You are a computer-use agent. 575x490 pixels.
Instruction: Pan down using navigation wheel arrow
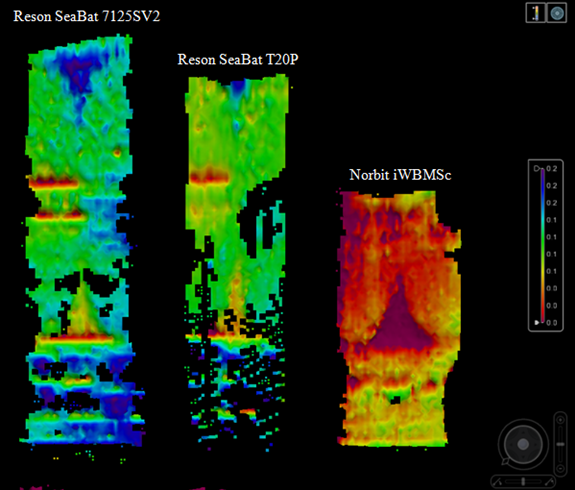pos(523,457)
